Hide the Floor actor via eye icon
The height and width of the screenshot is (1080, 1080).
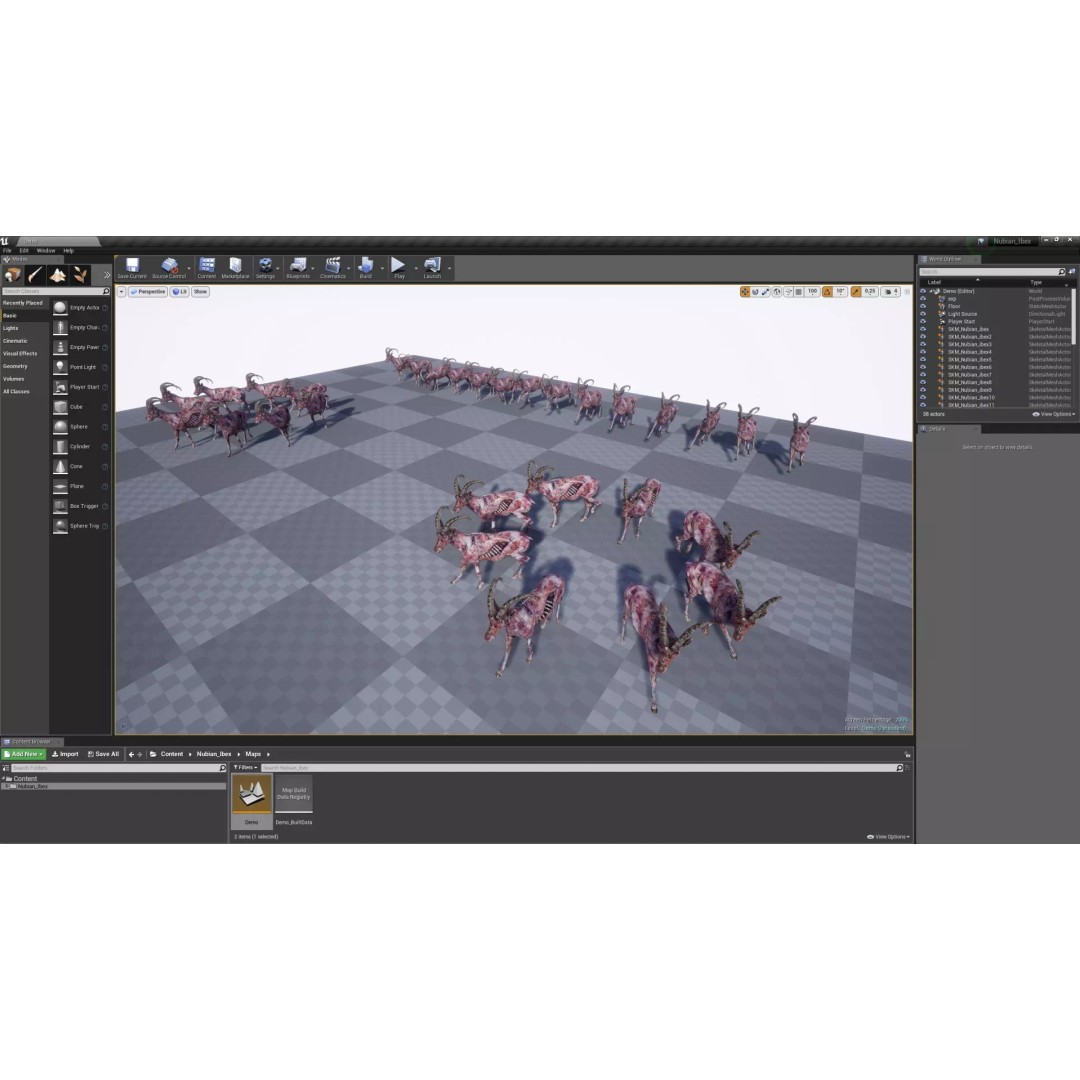coord(923,307)
